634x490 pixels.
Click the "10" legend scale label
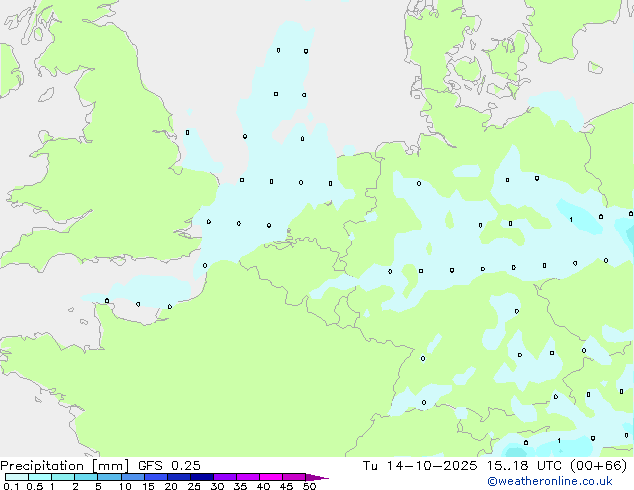click(x=125, y=486)
